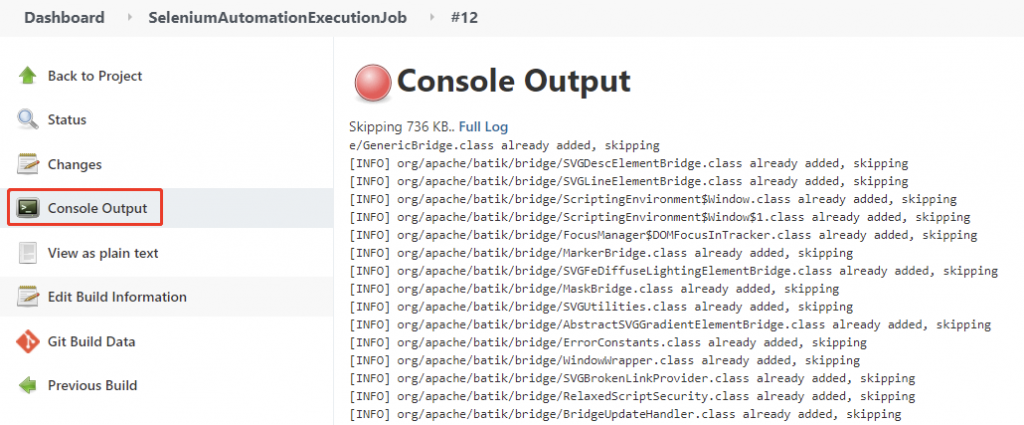Click the notepad icon for Edit Build Information
Screen dimensions: 1024x425
tap(28, 297)
